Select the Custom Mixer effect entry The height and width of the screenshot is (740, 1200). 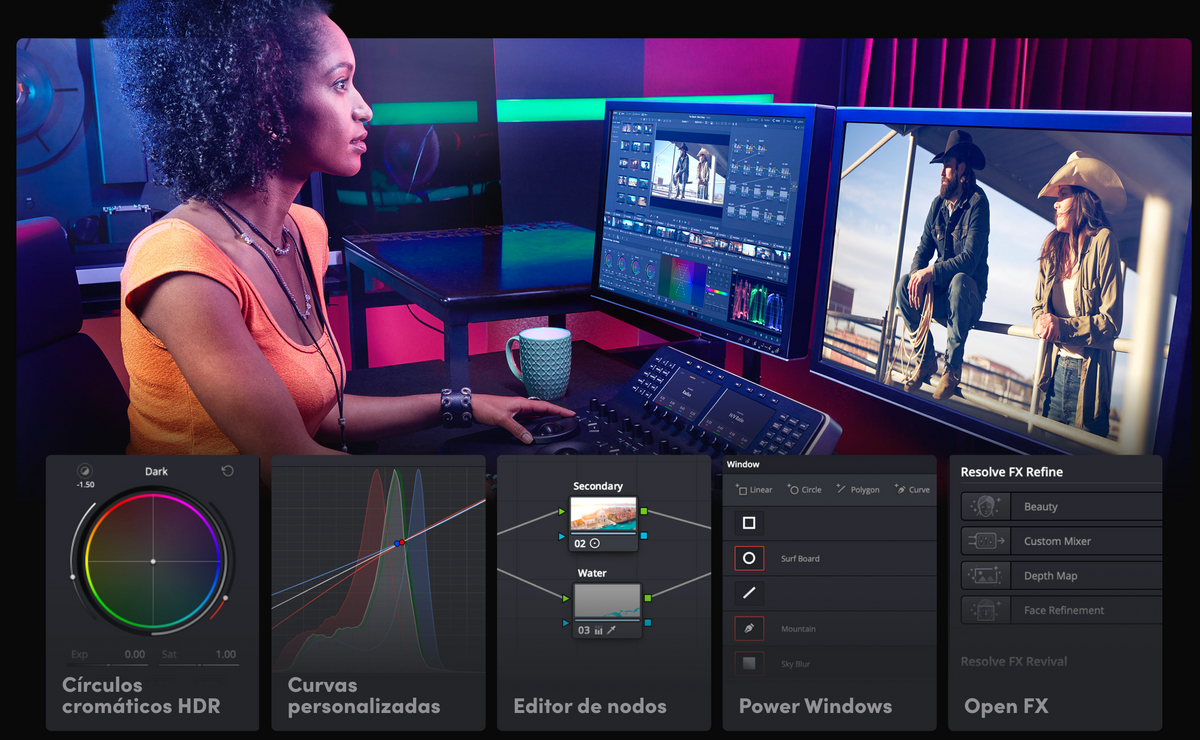(x=1061, y=541)
